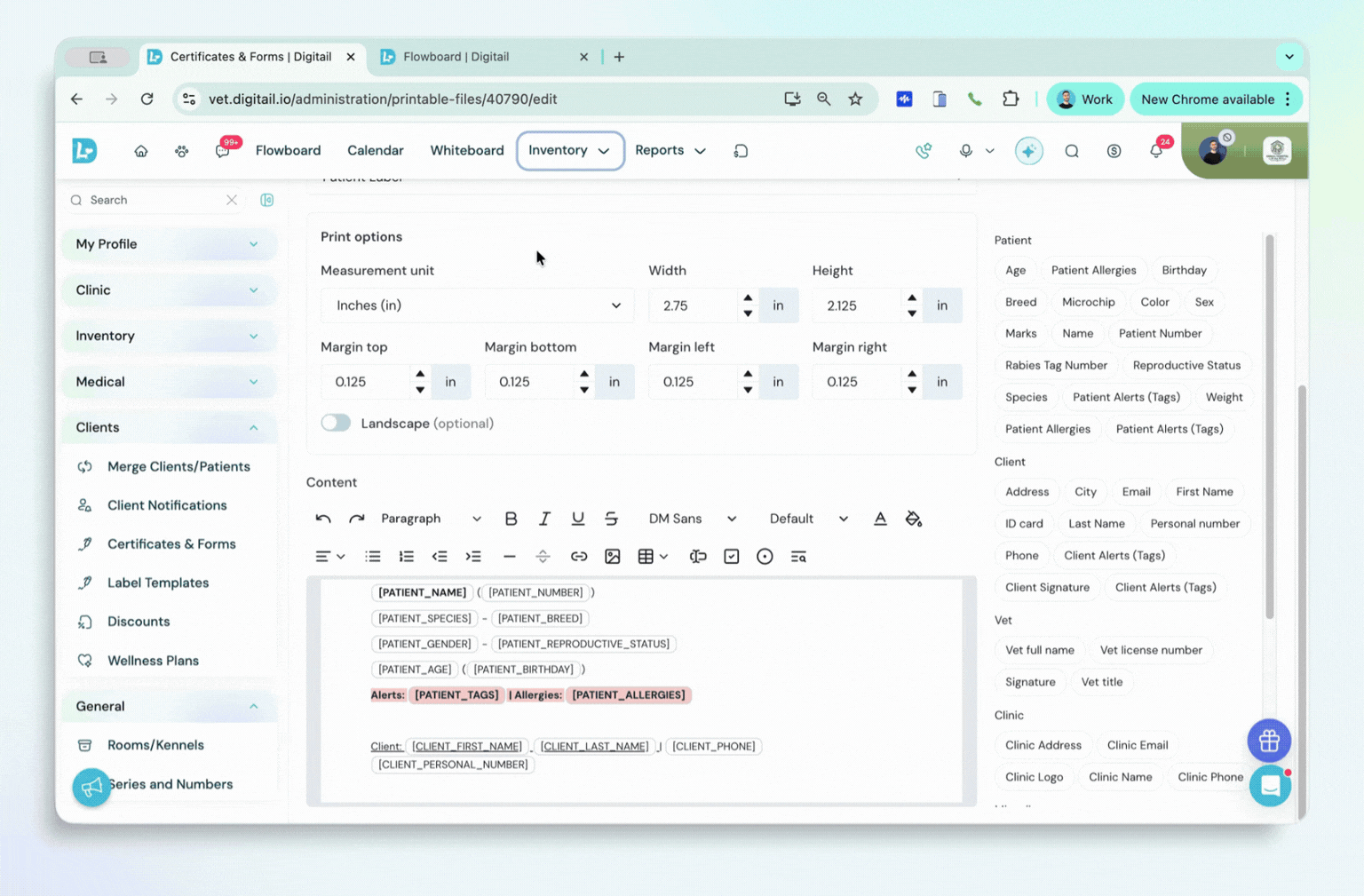Open the background fill color picker

913,519
